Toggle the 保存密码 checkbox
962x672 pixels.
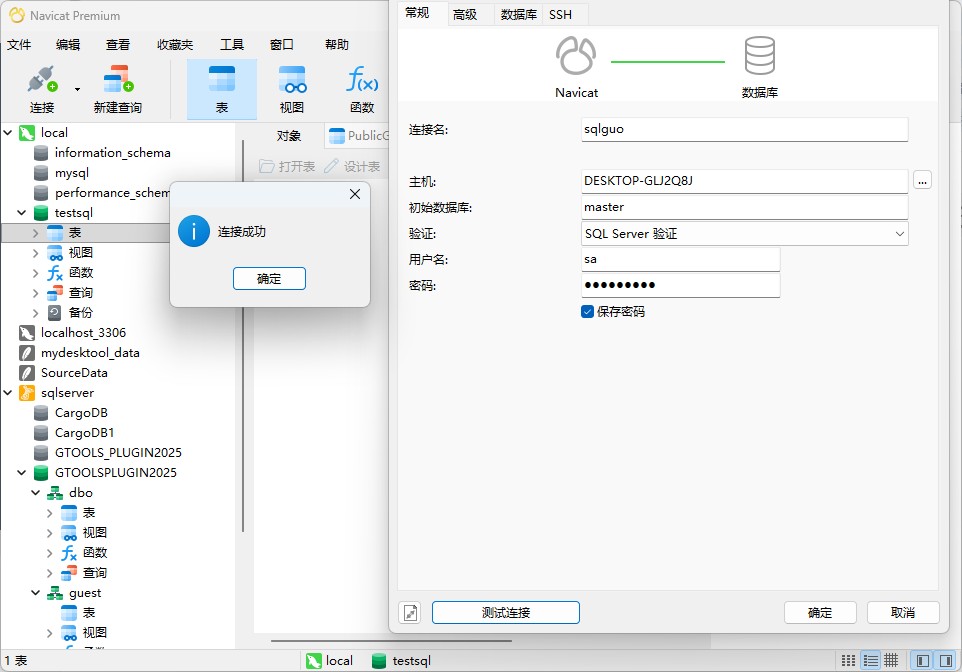(x=587, y=311)
